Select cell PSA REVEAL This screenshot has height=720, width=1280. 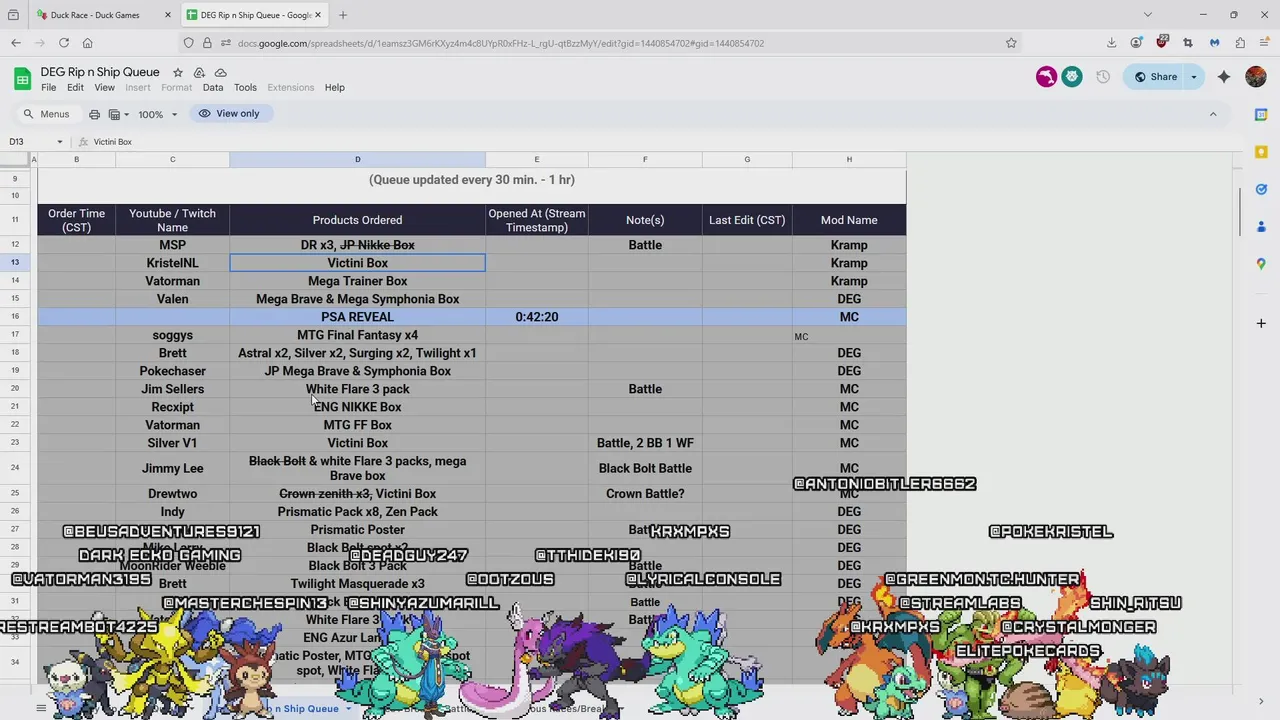pos(357,317)
